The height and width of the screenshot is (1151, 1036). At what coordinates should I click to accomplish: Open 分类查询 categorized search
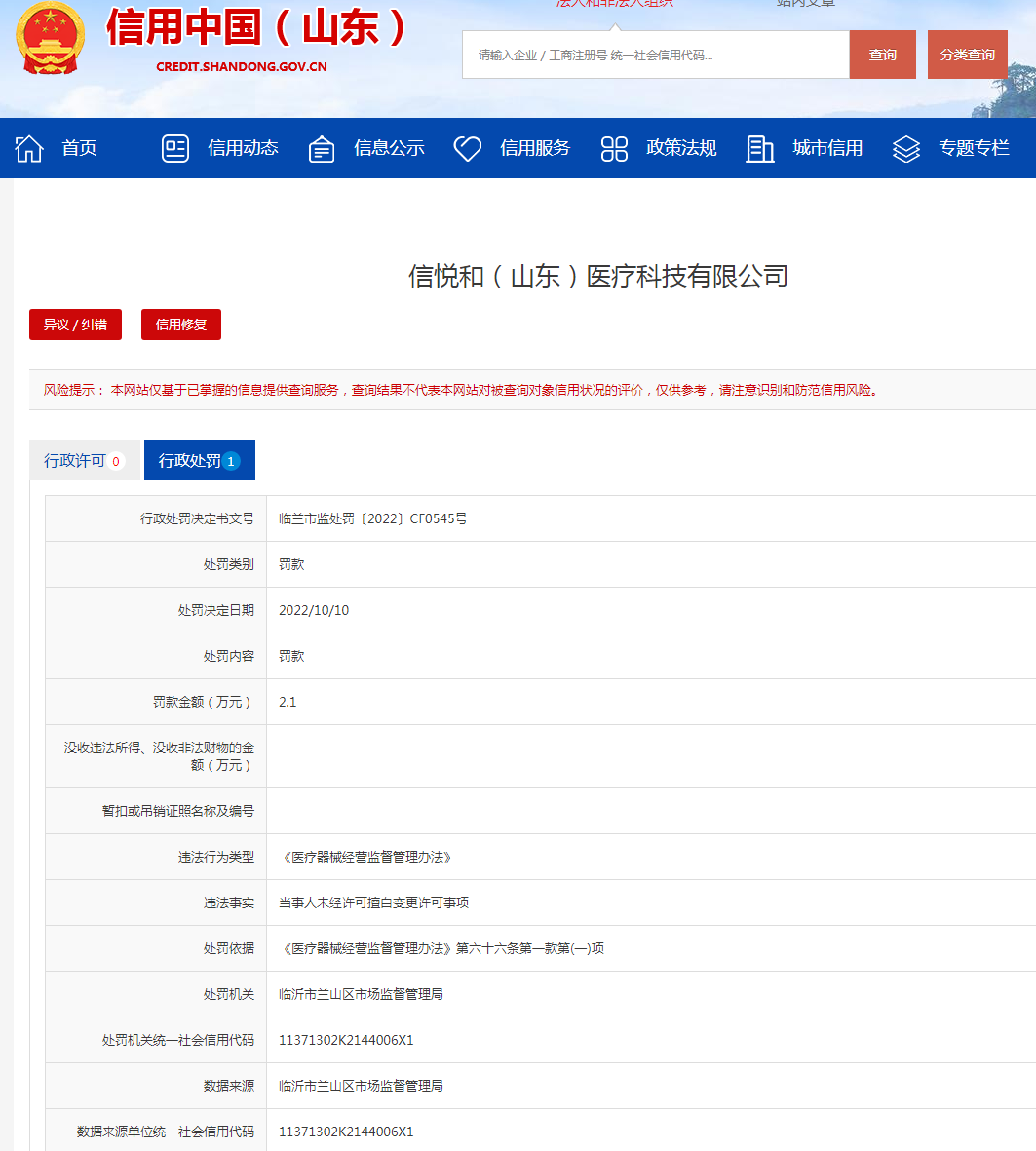pyautogui.click(x=967, y=55)
